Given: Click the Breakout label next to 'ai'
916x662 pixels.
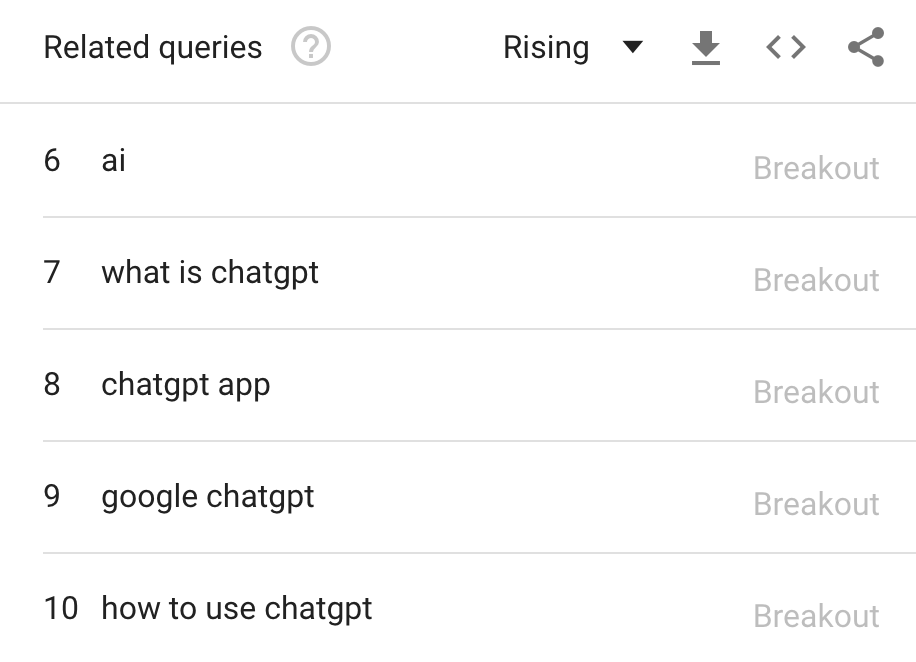Looking at the screenshot, I should 816,167.
